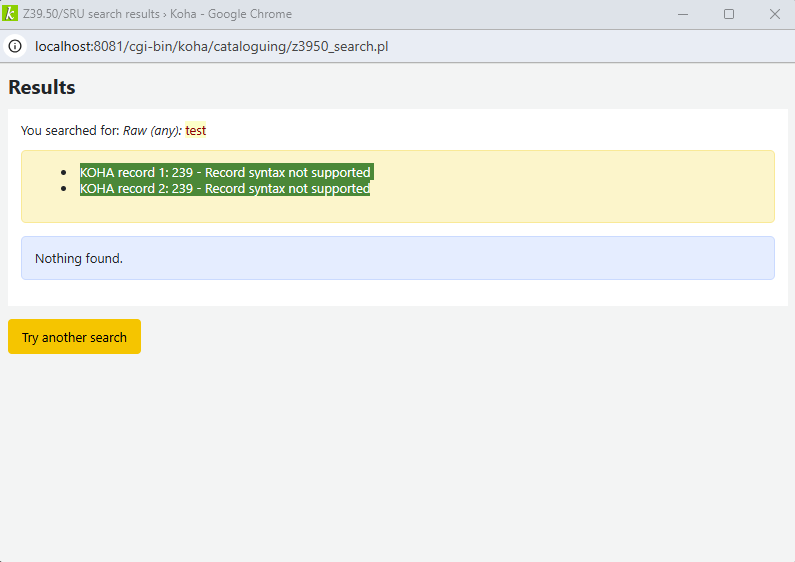Viewport: 795px width, 562px height.
Task: Focus the localhost:8081 address bar URL
Action: tap(211, 46)
